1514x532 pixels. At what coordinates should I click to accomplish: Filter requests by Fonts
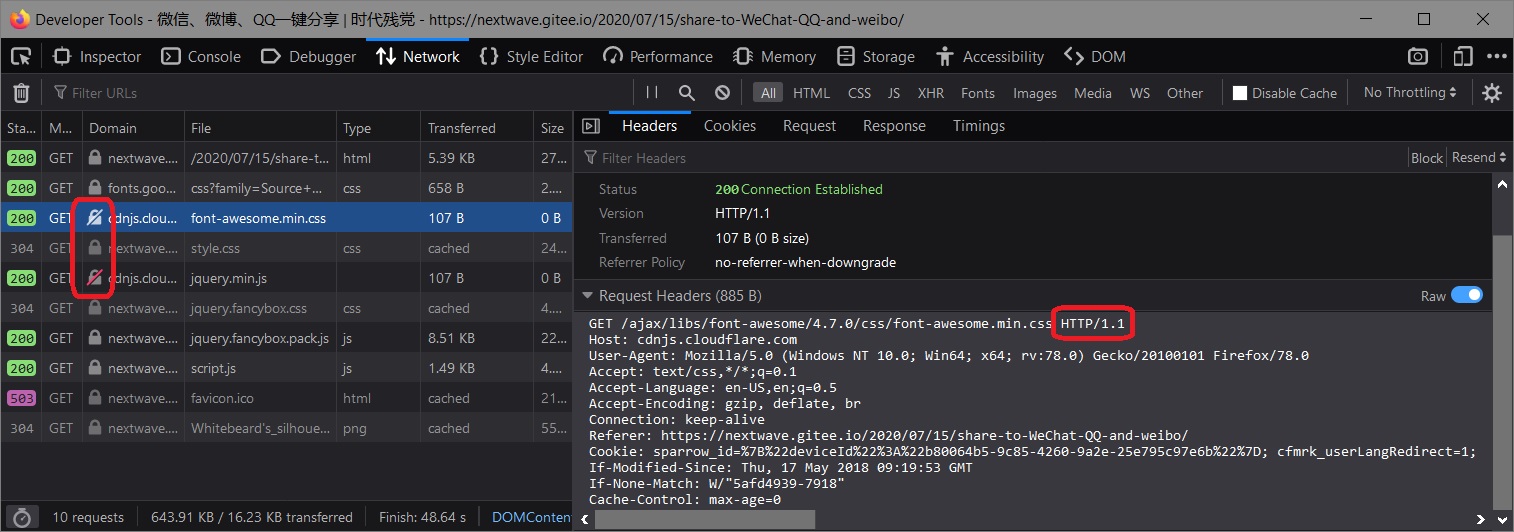(978, 93)
